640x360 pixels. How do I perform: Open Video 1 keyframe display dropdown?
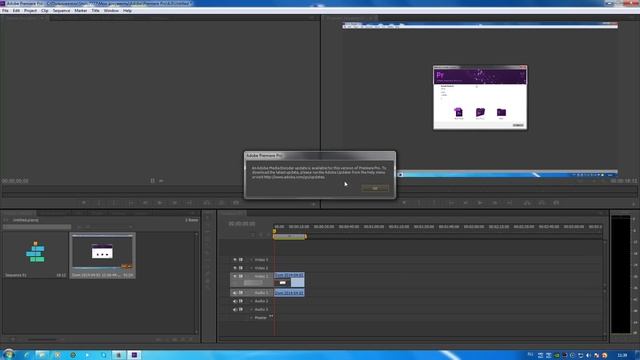tap(253, 282)
